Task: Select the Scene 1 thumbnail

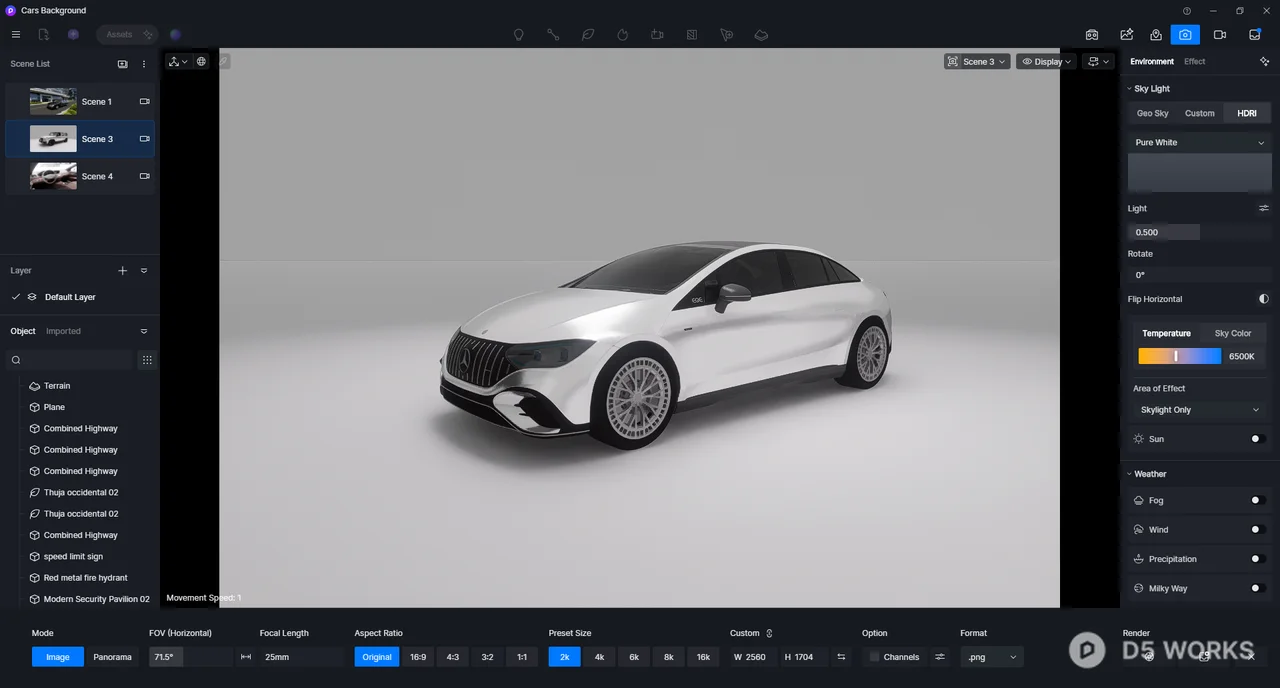Action: click(x=53, y=101)
